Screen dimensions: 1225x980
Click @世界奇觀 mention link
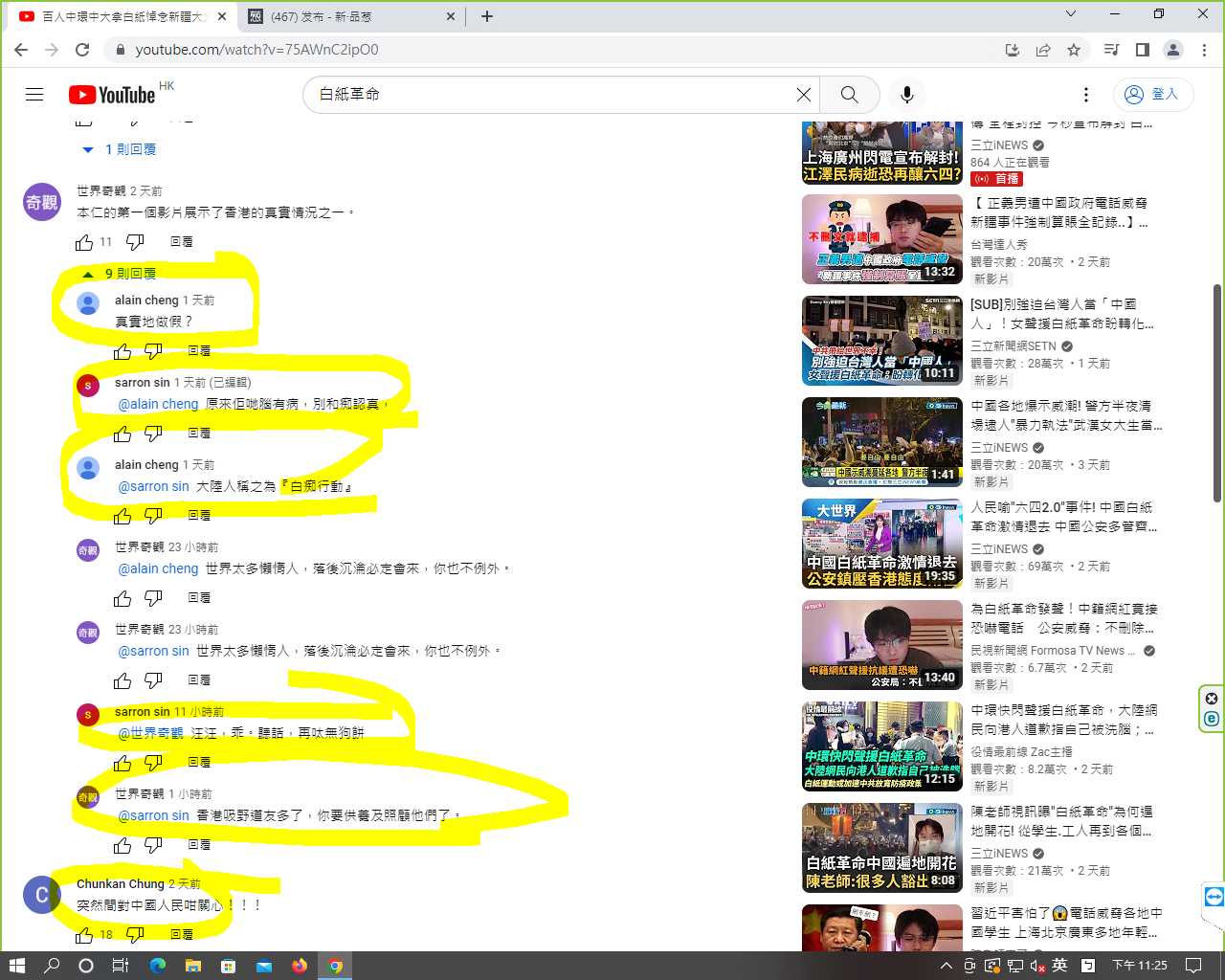(x=150, y=733)
